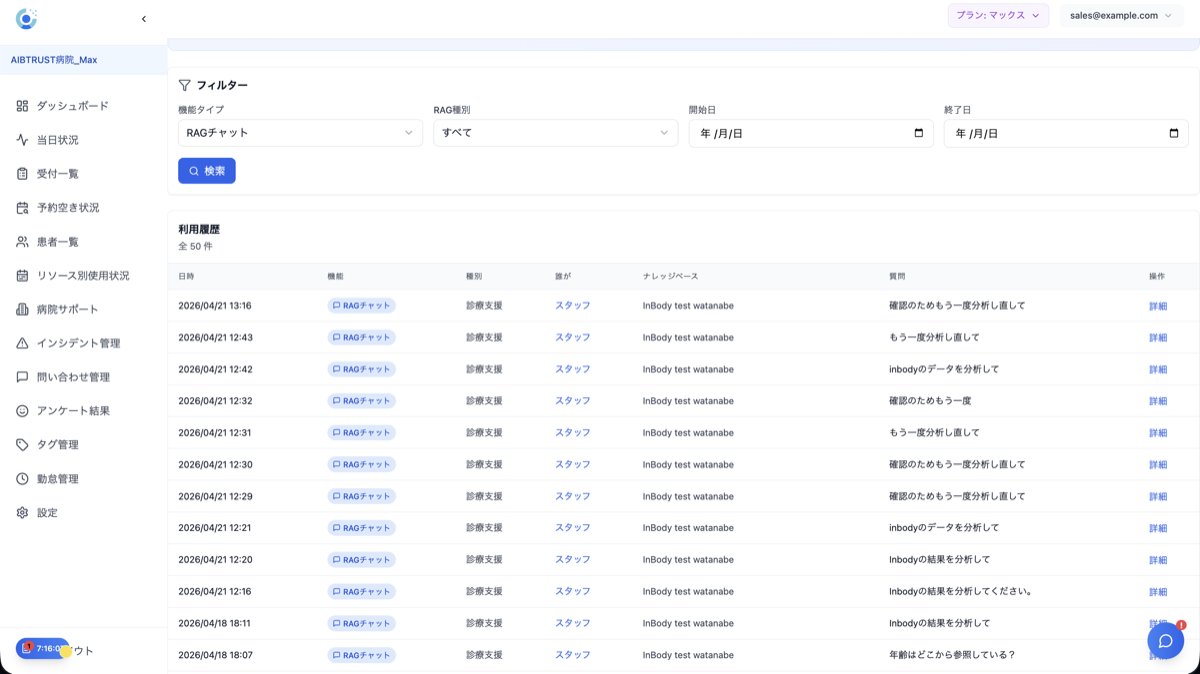Click the インシデント管理 warning triangle icon
Viewport: 1200px width, 674px height.
tap(22, 343)
